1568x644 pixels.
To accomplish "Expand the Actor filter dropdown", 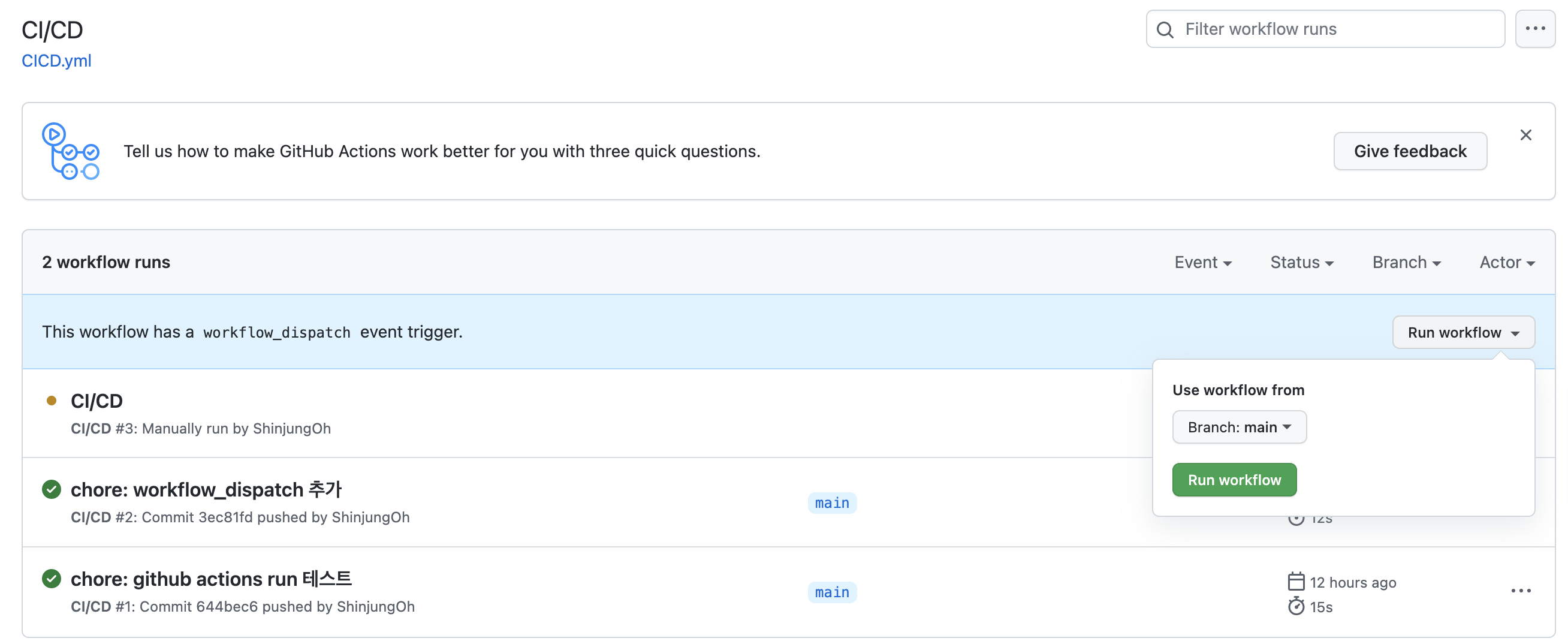I will pyautogui.click(x=1507, y=263).
